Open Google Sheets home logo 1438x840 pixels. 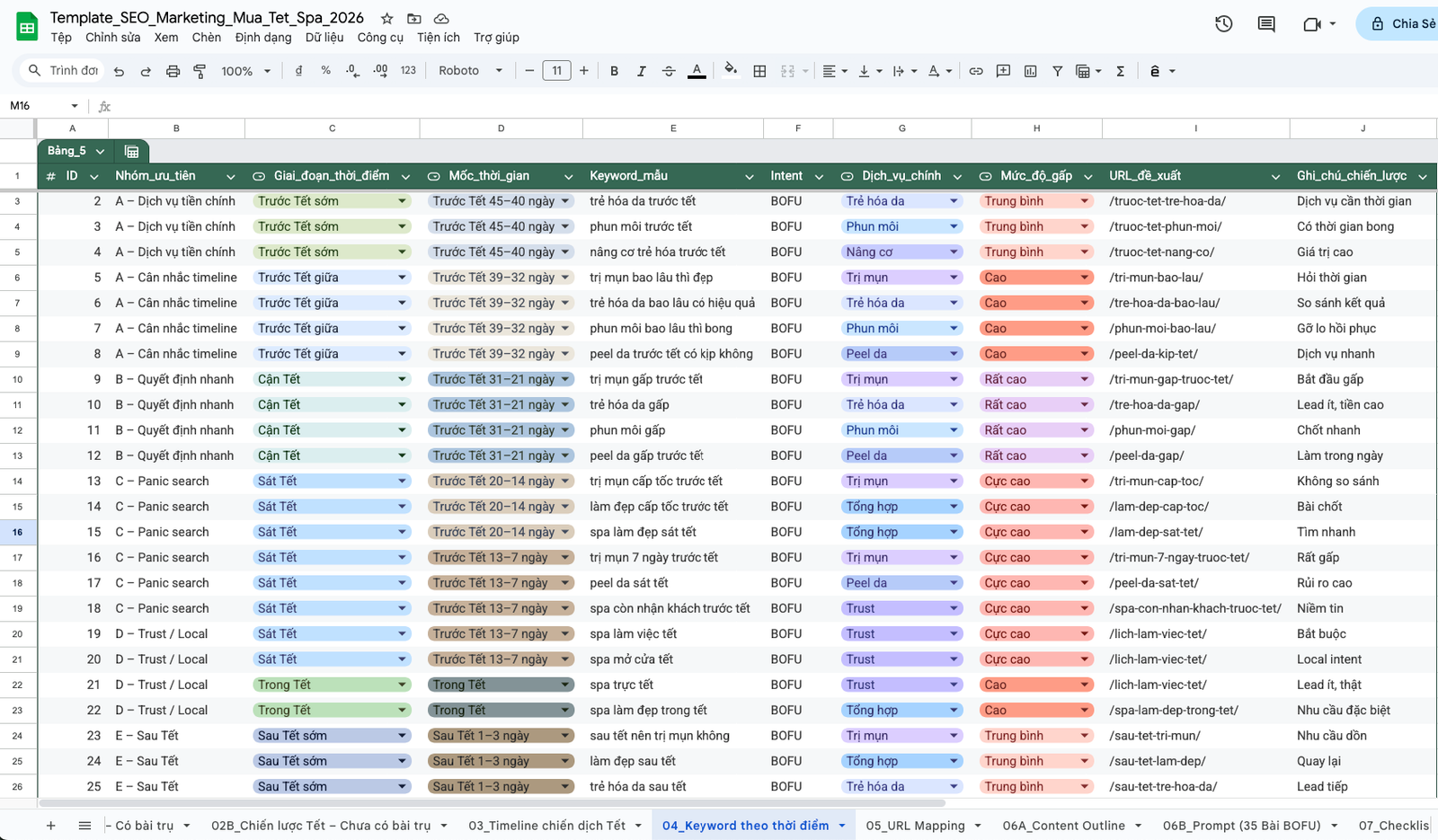coord(27,27)
